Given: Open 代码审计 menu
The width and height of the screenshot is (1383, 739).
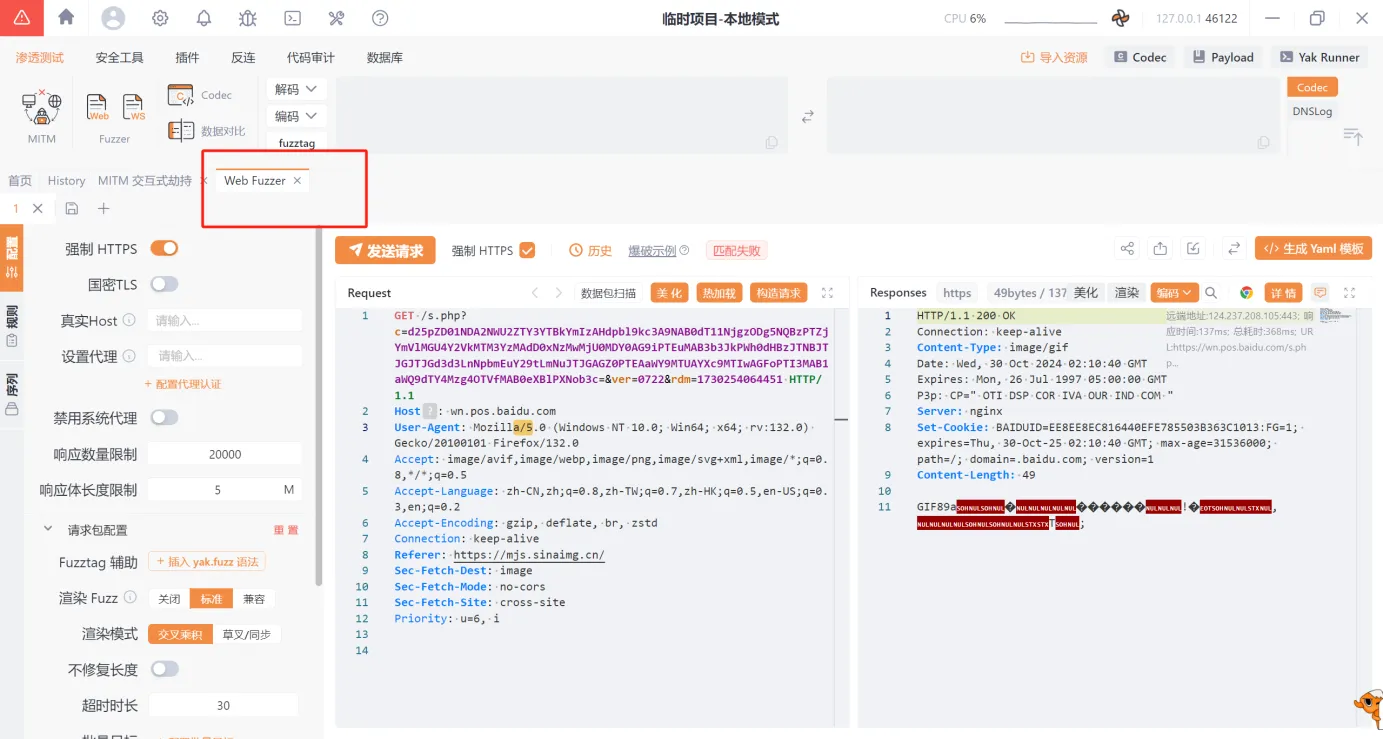Looking at the screenshot, I should (311, 57).
